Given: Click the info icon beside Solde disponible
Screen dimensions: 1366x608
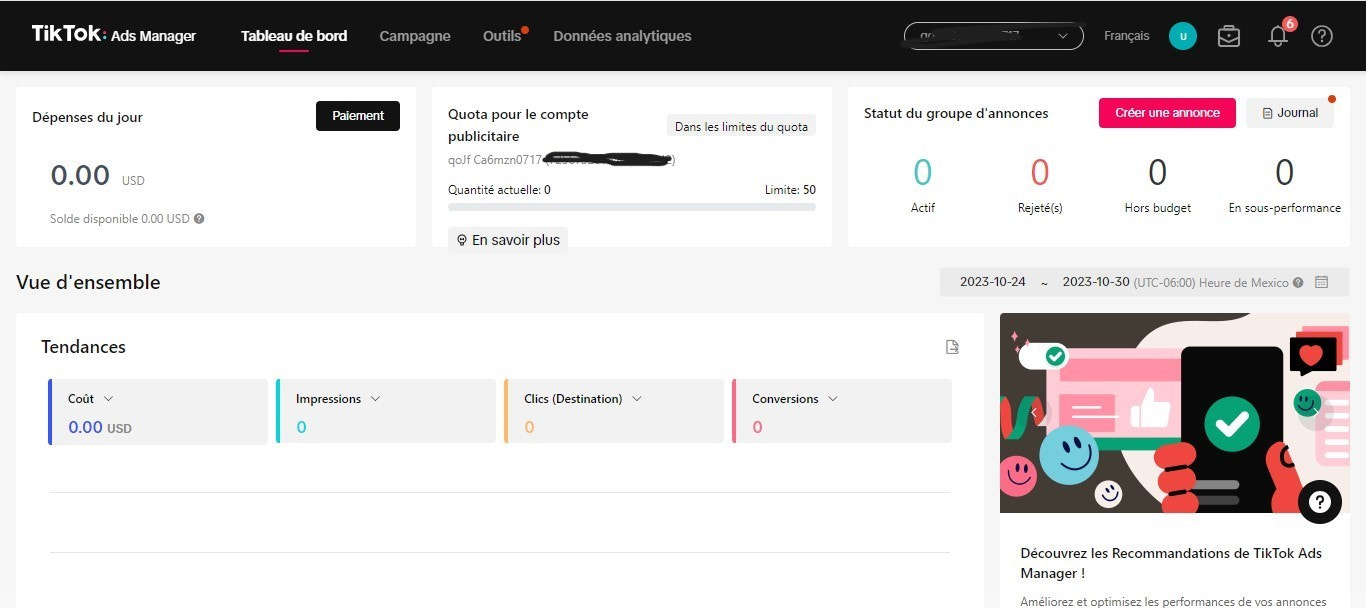Looking at the screenshot, I should (199, 218).
